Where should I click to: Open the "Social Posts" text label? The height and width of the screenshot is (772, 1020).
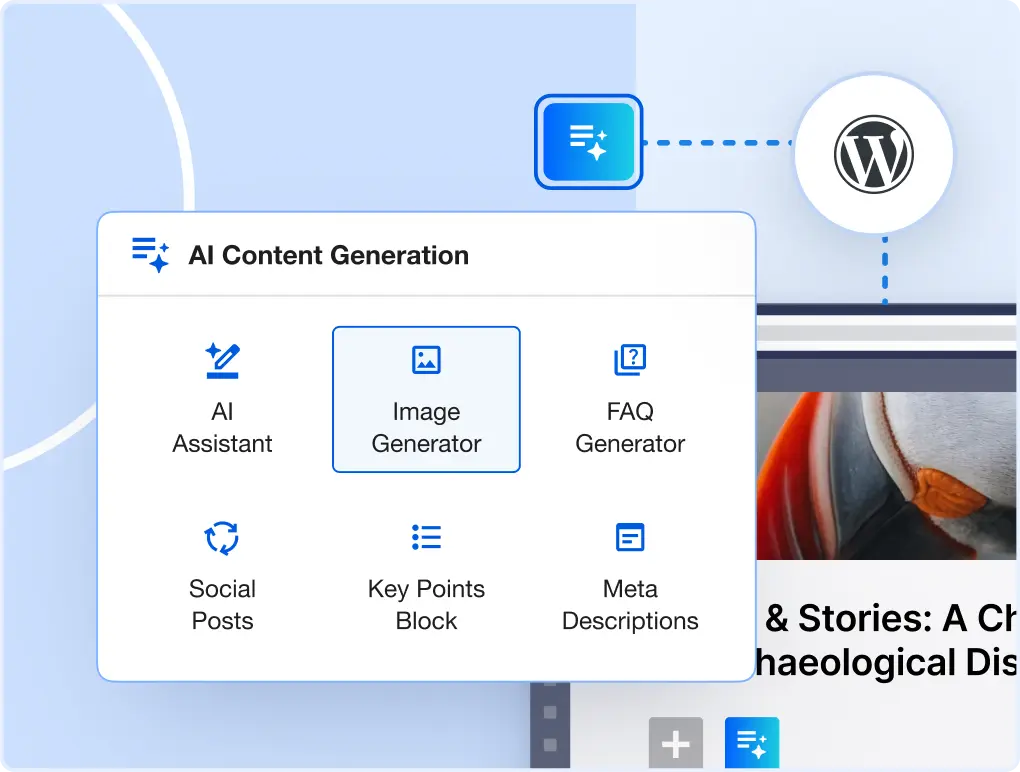(x=222, y=605)
